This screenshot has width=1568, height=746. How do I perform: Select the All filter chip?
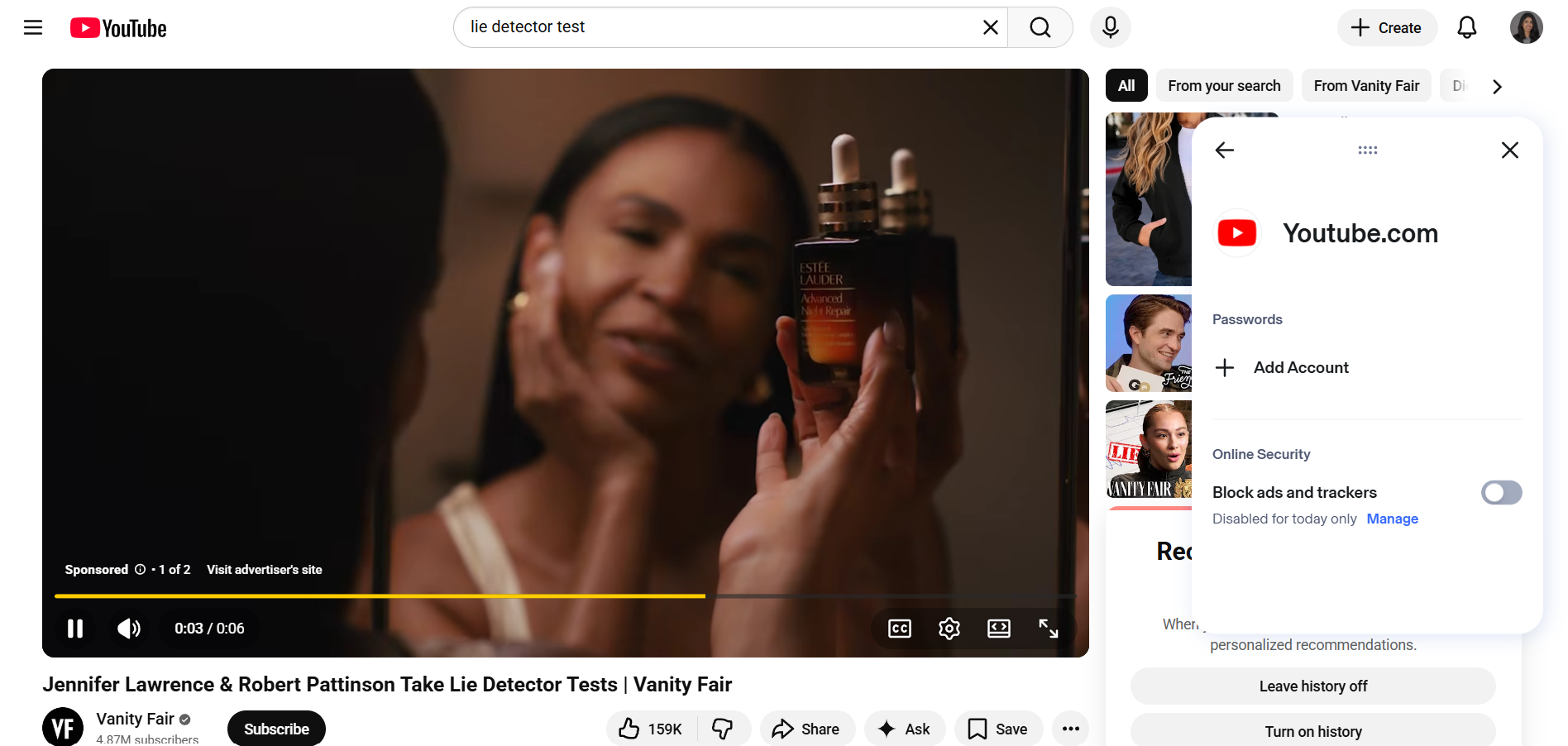coord(1126,85)
